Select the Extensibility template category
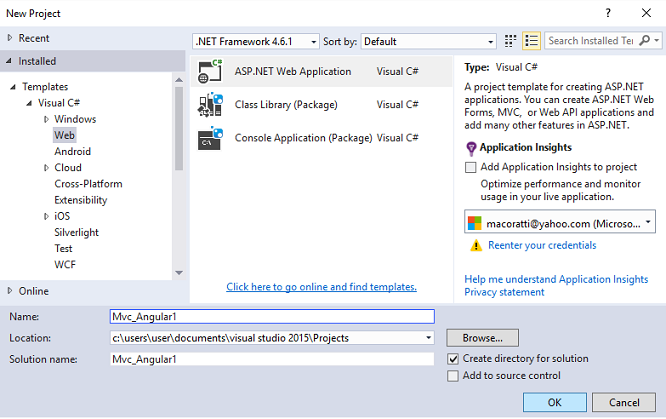This screenshot has width=666, height=419. point(81,200)
